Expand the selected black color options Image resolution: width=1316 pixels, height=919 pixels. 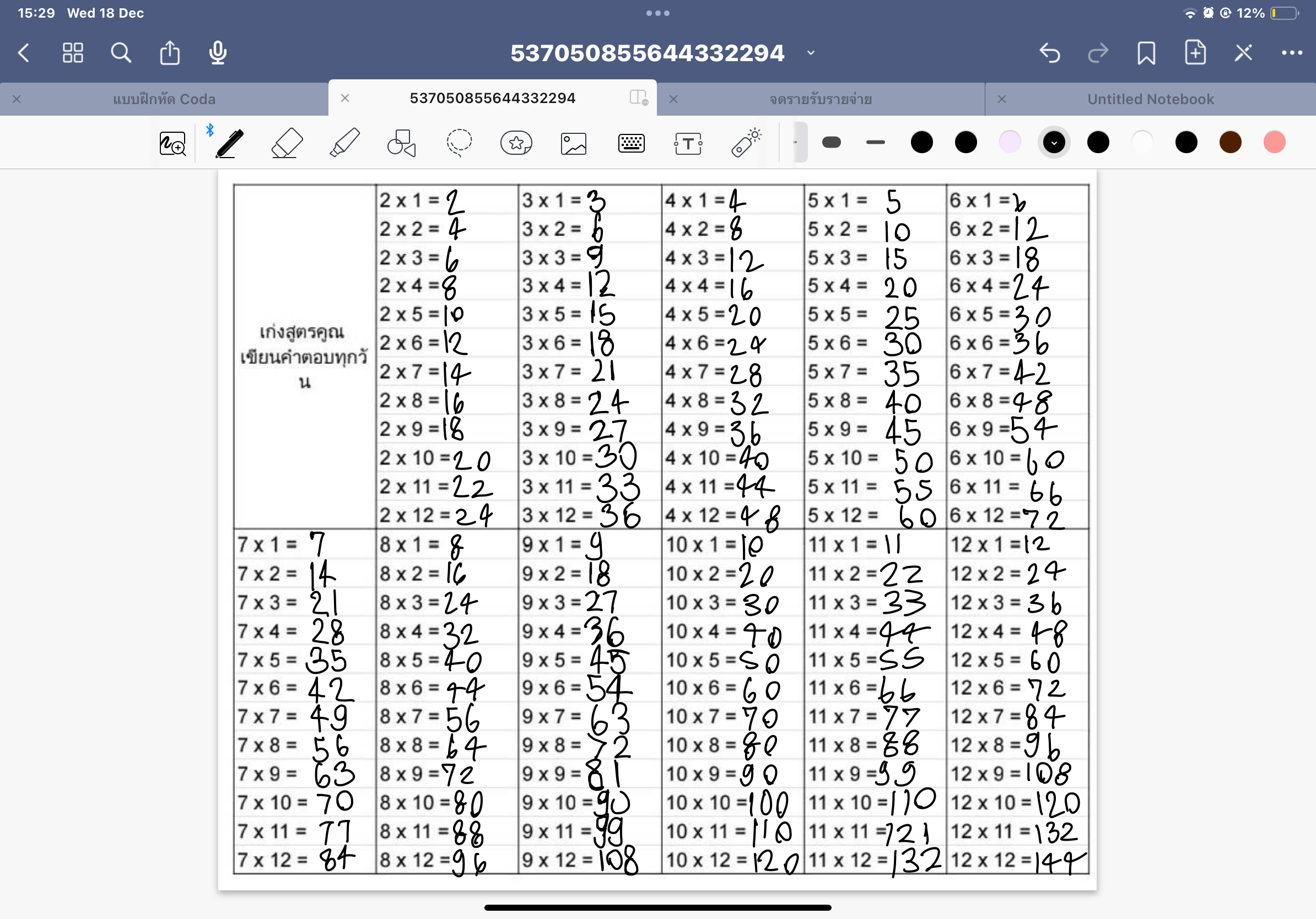click(1054, 142)
